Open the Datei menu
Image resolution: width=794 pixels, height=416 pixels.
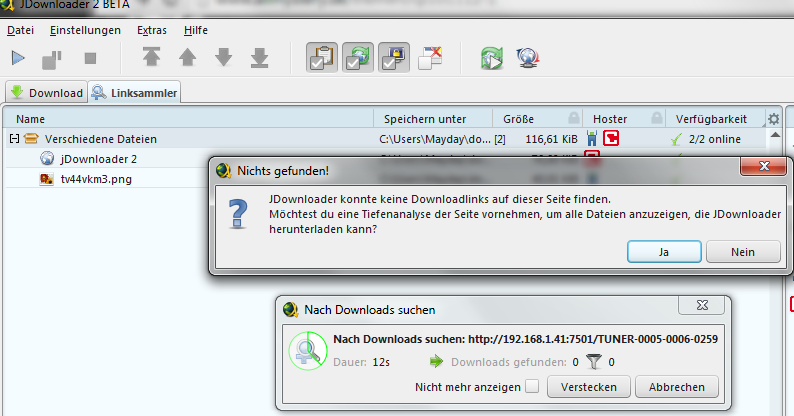click(20, 30)
